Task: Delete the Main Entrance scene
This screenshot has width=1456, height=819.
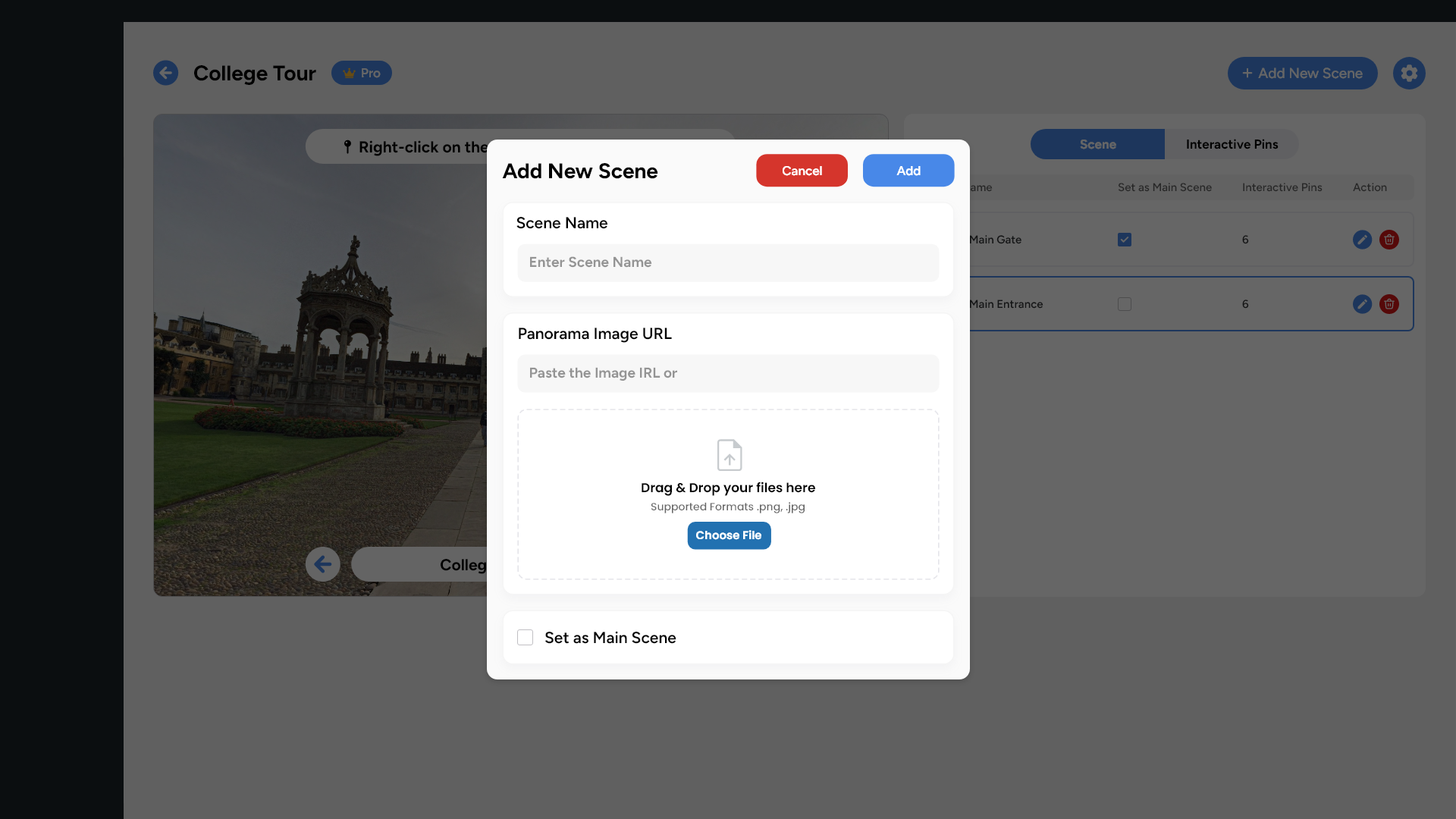Action: [1389, 304]
